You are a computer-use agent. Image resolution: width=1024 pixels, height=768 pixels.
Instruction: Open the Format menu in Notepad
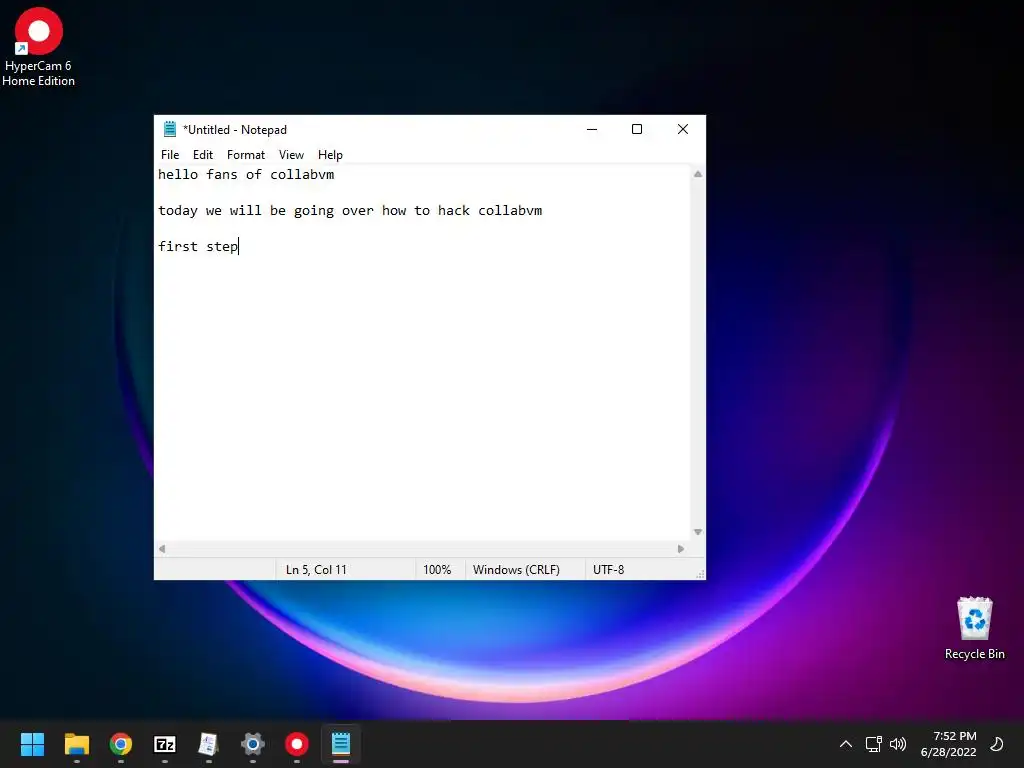coord(246,155)
